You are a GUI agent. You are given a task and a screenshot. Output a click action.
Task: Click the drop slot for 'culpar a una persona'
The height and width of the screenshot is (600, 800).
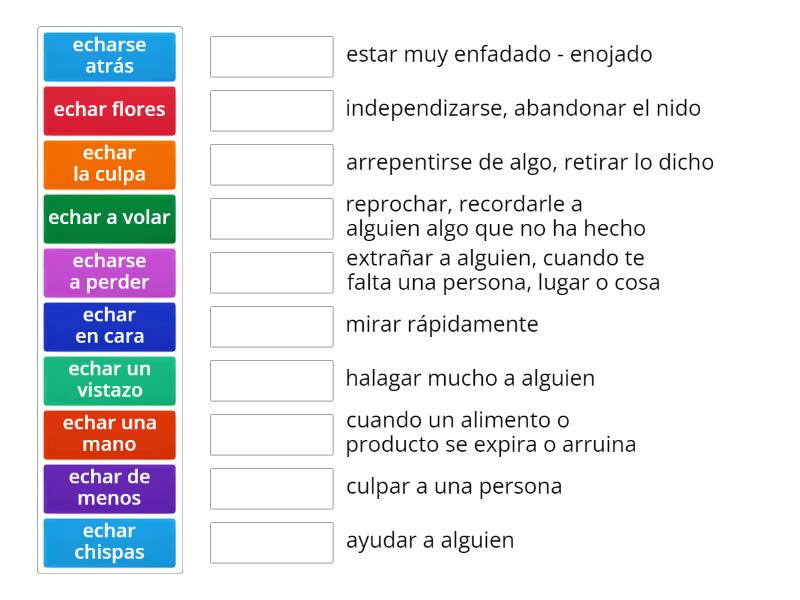[x=272, y=489]
